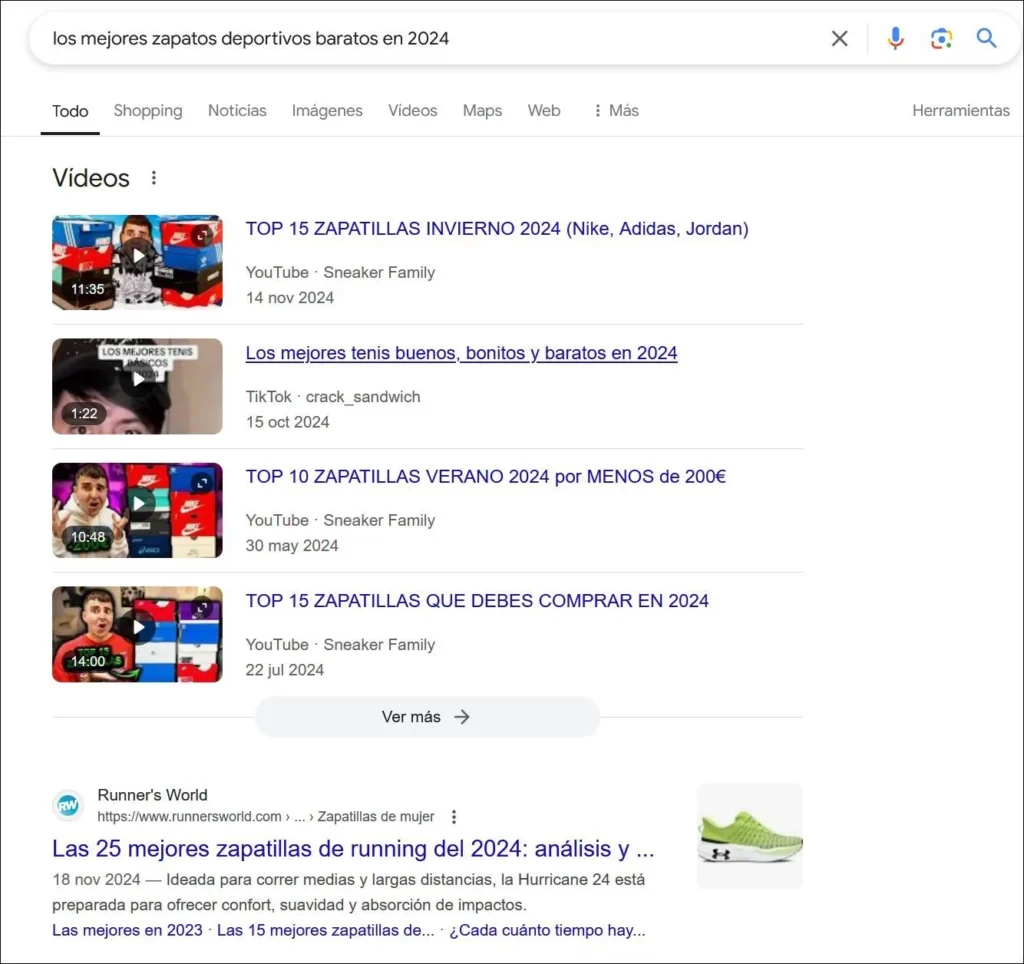Open the Imágenes tab
Viewport: 1024px width, 964px height.
327,110
